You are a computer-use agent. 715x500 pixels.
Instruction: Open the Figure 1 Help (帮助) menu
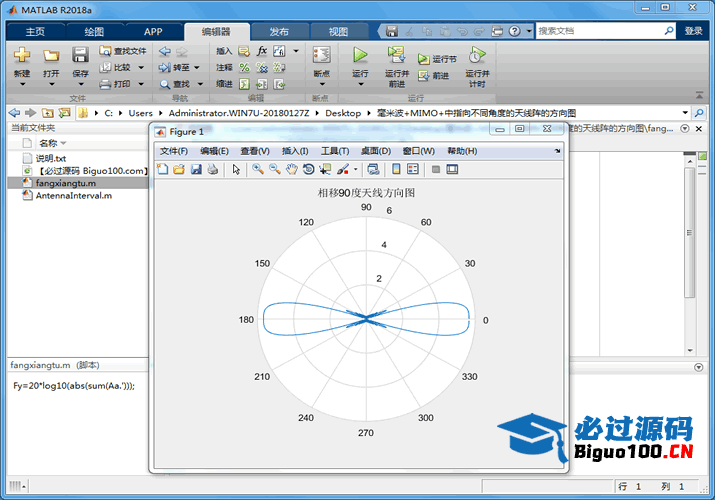pos(462,151)
